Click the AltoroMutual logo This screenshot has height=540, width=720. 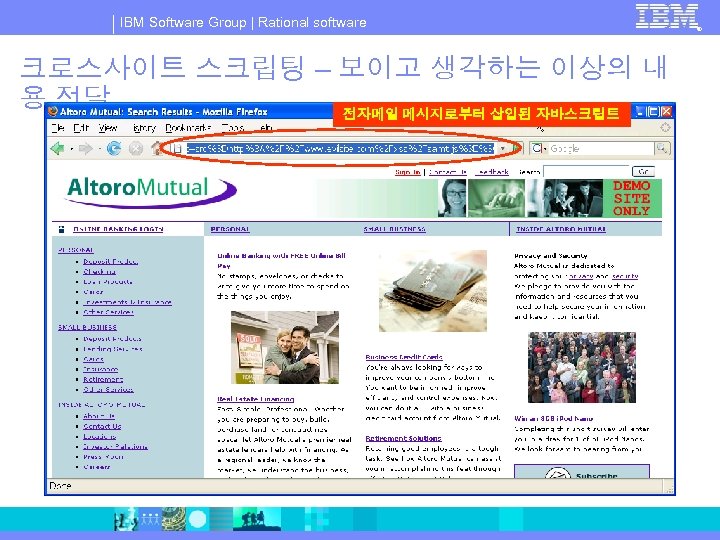(x=151, y=191)
